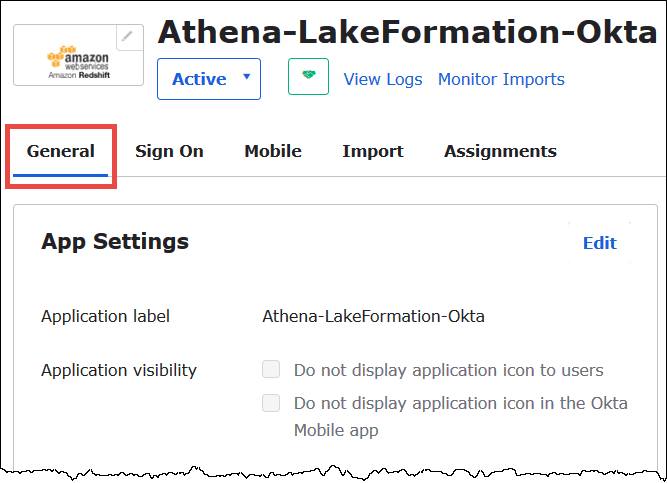The image size is (667, 483).
Task: Click the 'Application label' field name
Action: (105, 316)
